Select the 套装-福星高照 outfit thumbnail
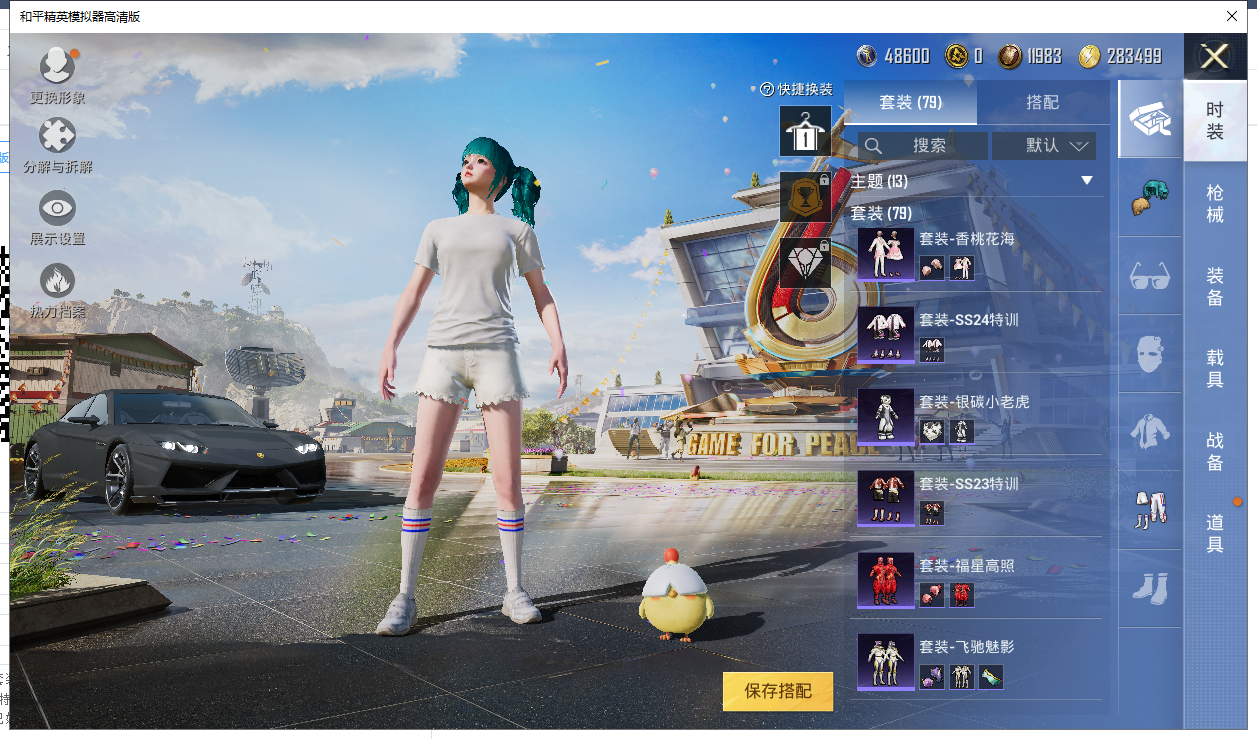This screenshot has height=739, width=1257. click(886, 581)
